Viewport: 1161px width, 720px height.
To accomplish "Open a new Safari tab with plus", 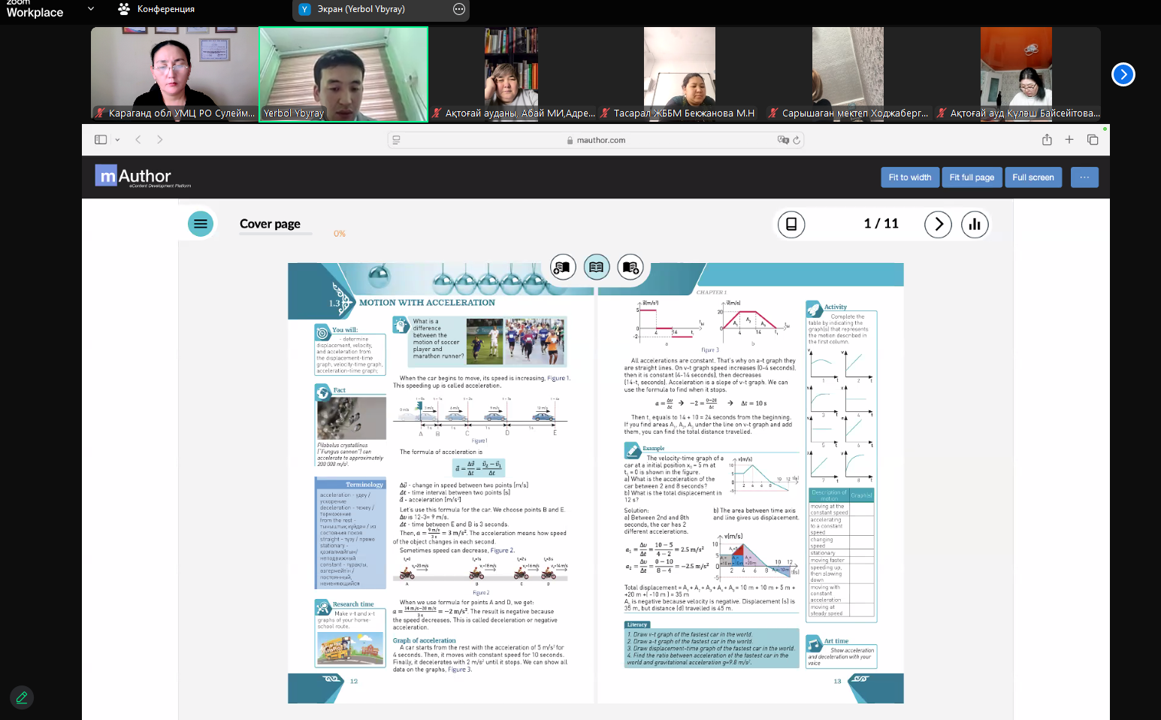I will 1069,140.
